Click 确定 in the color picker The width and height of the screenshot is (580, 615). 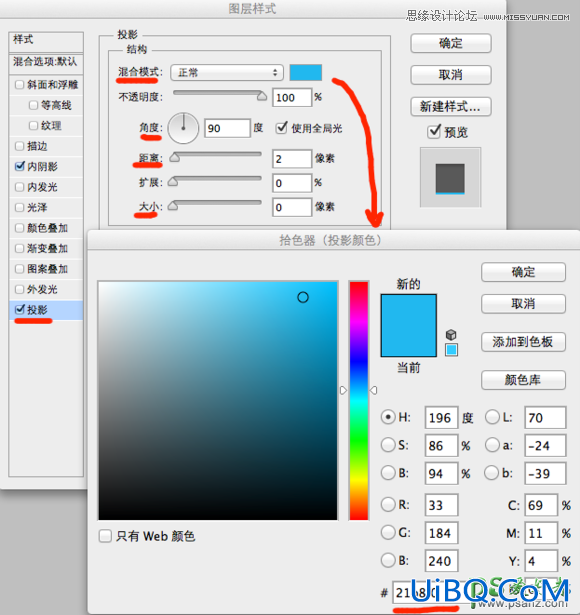coord(523,272)
